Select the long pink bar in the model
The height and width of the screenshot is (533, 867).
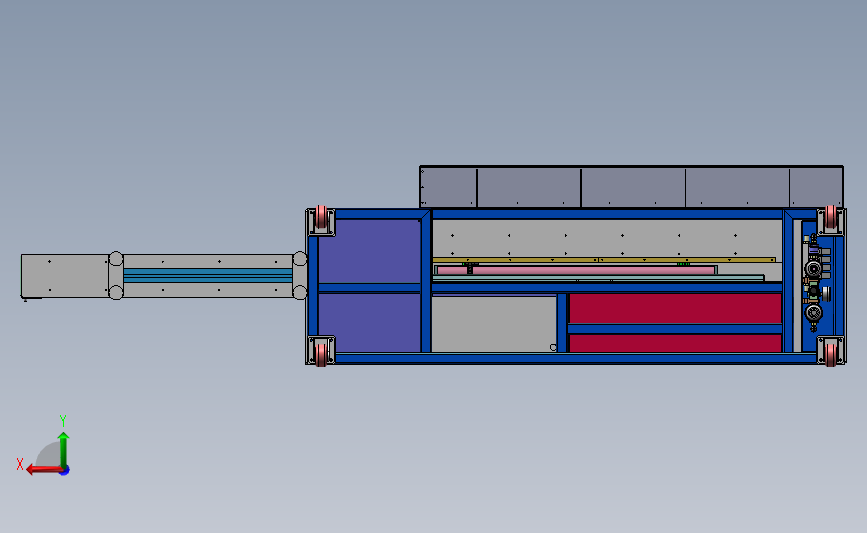point(576,270)
